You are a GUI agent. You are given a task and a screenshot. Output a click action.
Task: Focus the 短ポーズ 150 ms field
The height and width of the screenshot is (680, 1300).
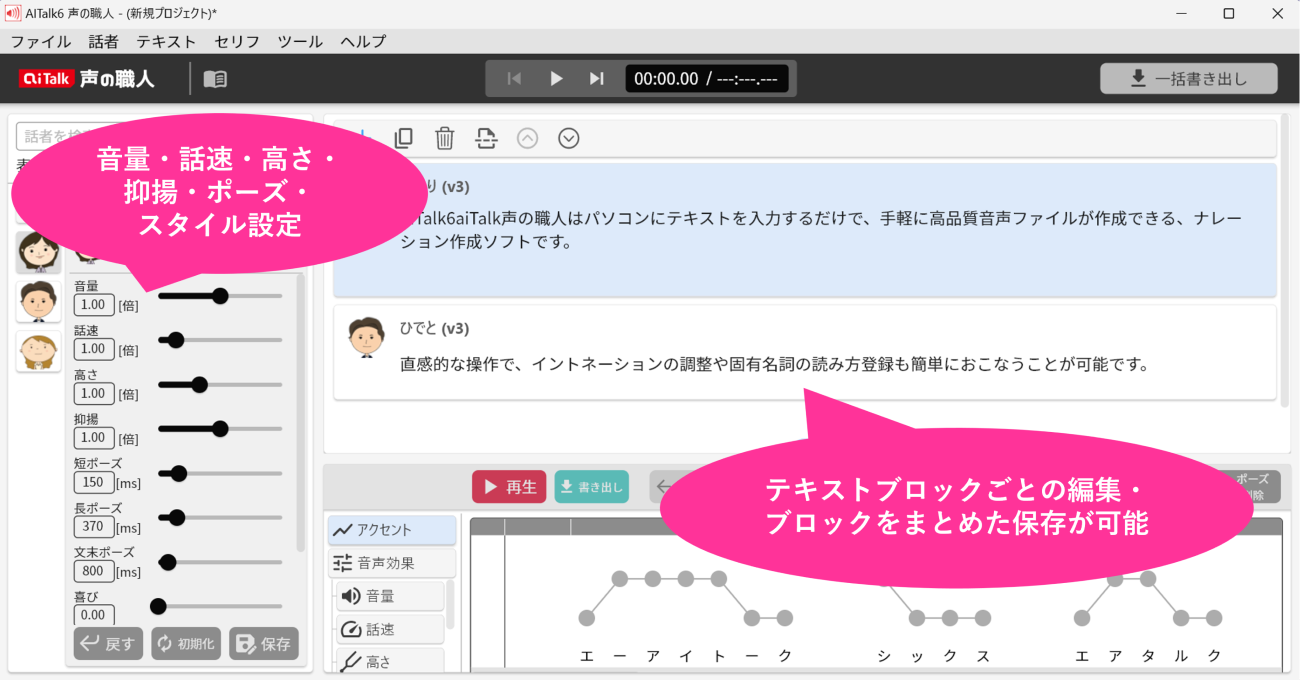94,482
